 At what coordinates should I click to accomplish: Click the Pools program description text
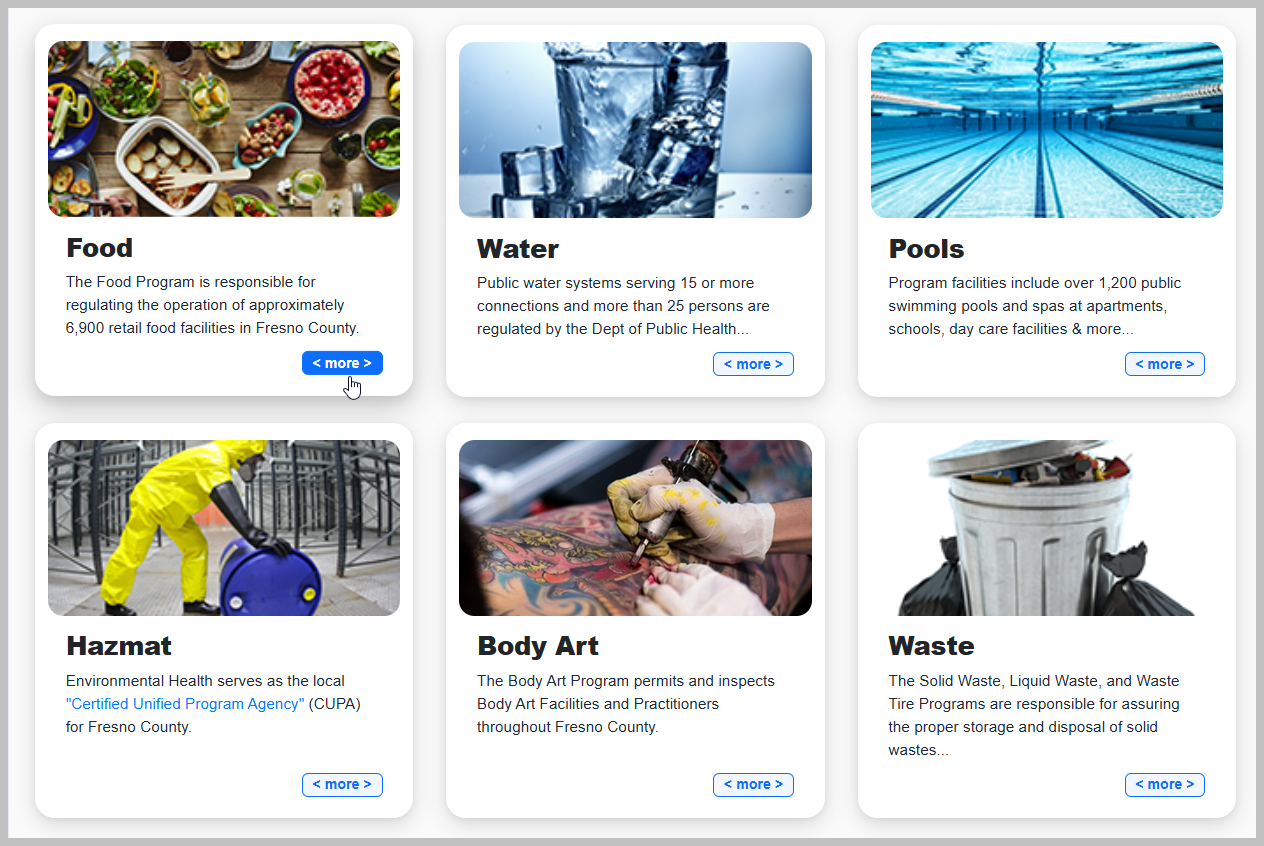1035,306
